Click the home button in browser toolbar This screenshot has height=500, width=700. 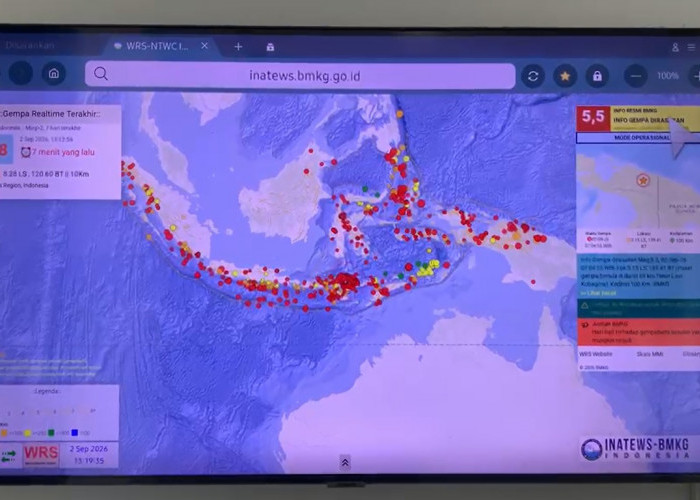point(54,74)
